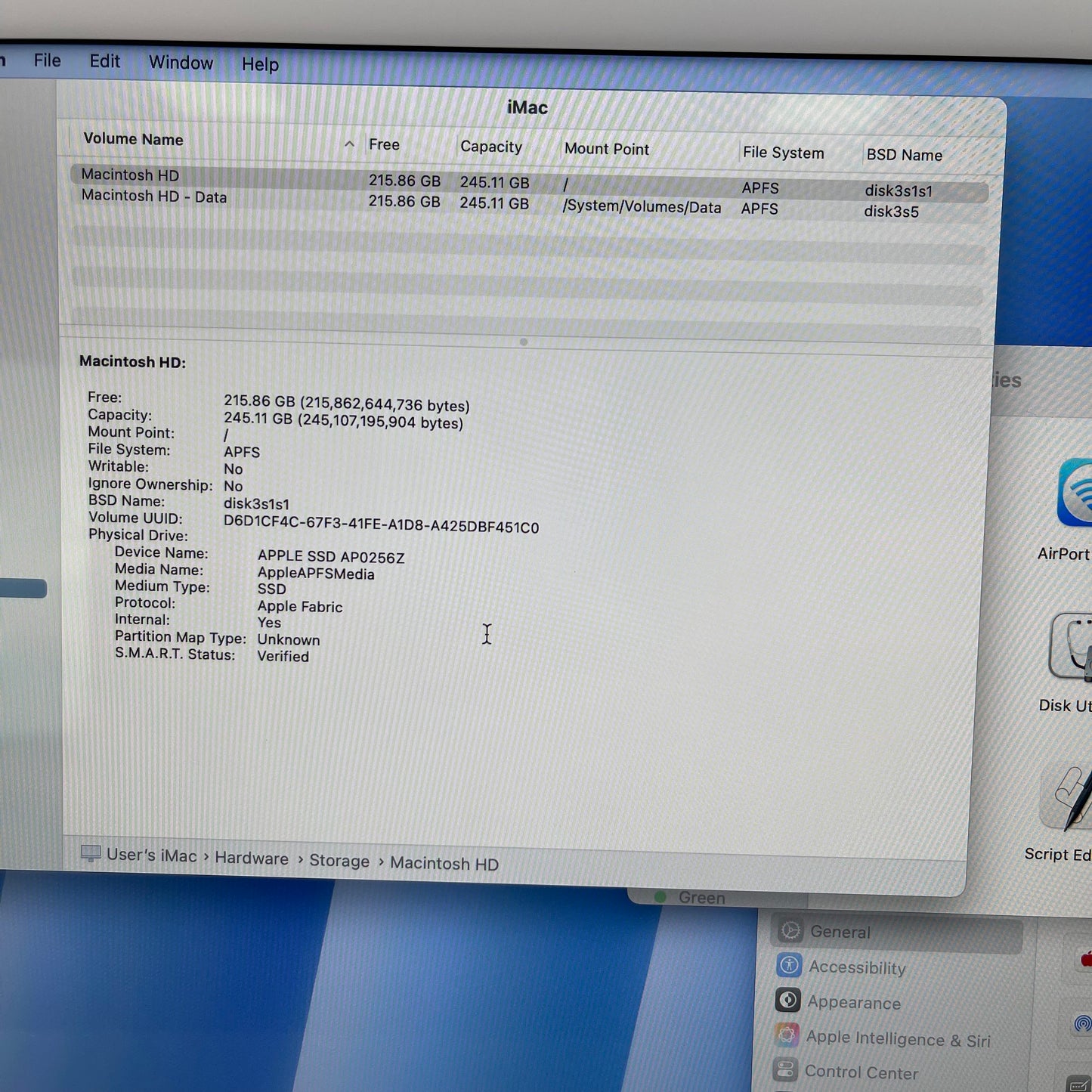
Task: Select Apple Intelligence & Siri in sidebar
Action: tap(898, 1039)
